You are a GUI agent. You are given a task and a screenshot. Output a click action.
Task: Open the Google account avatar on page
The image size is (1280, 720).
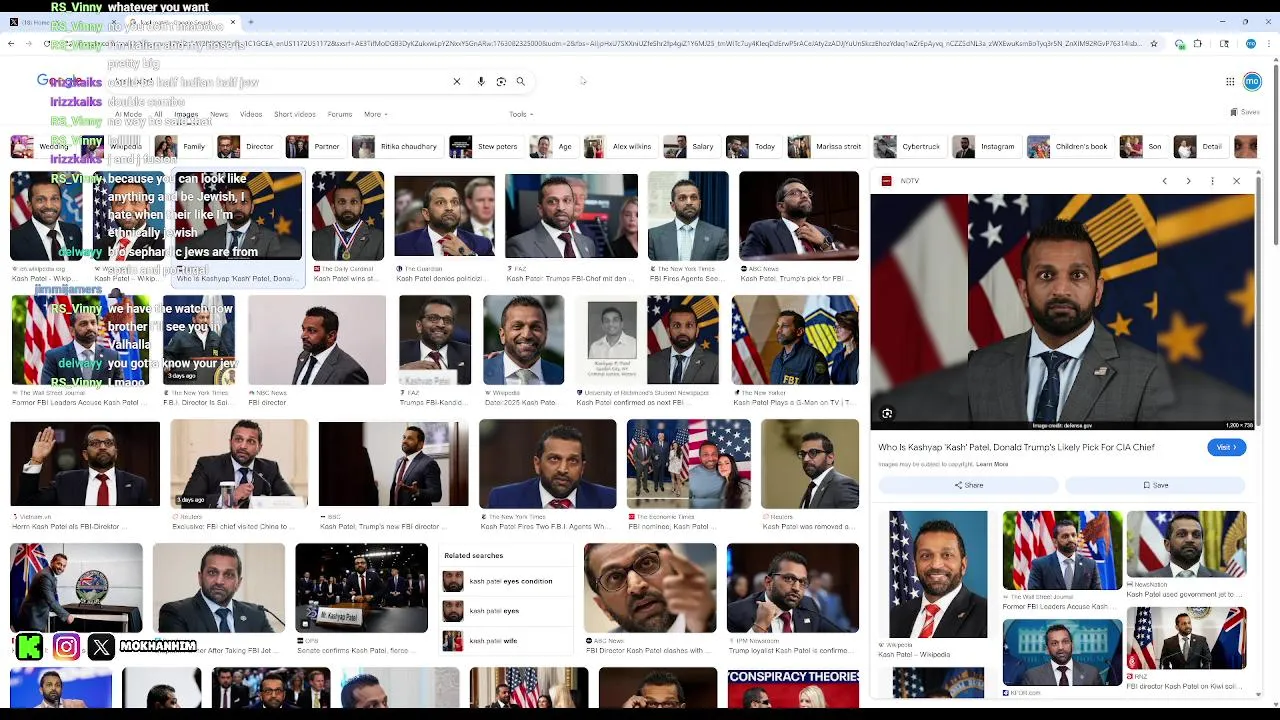(1252, 82)
